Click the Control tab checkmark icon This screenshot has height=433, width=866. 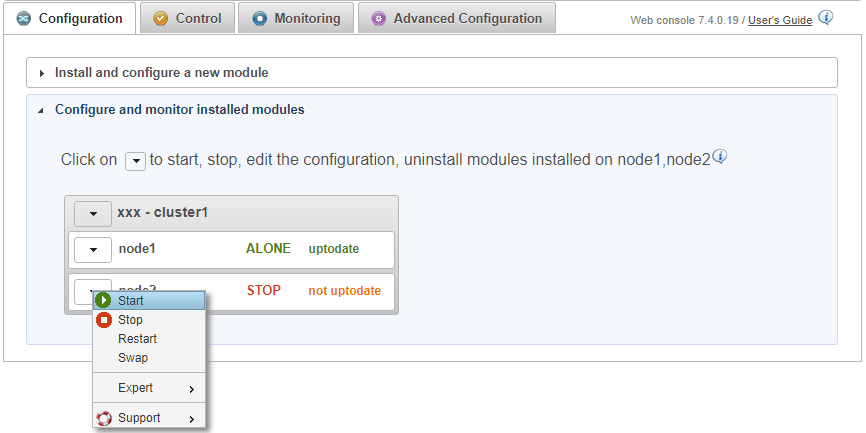[161, 19]
